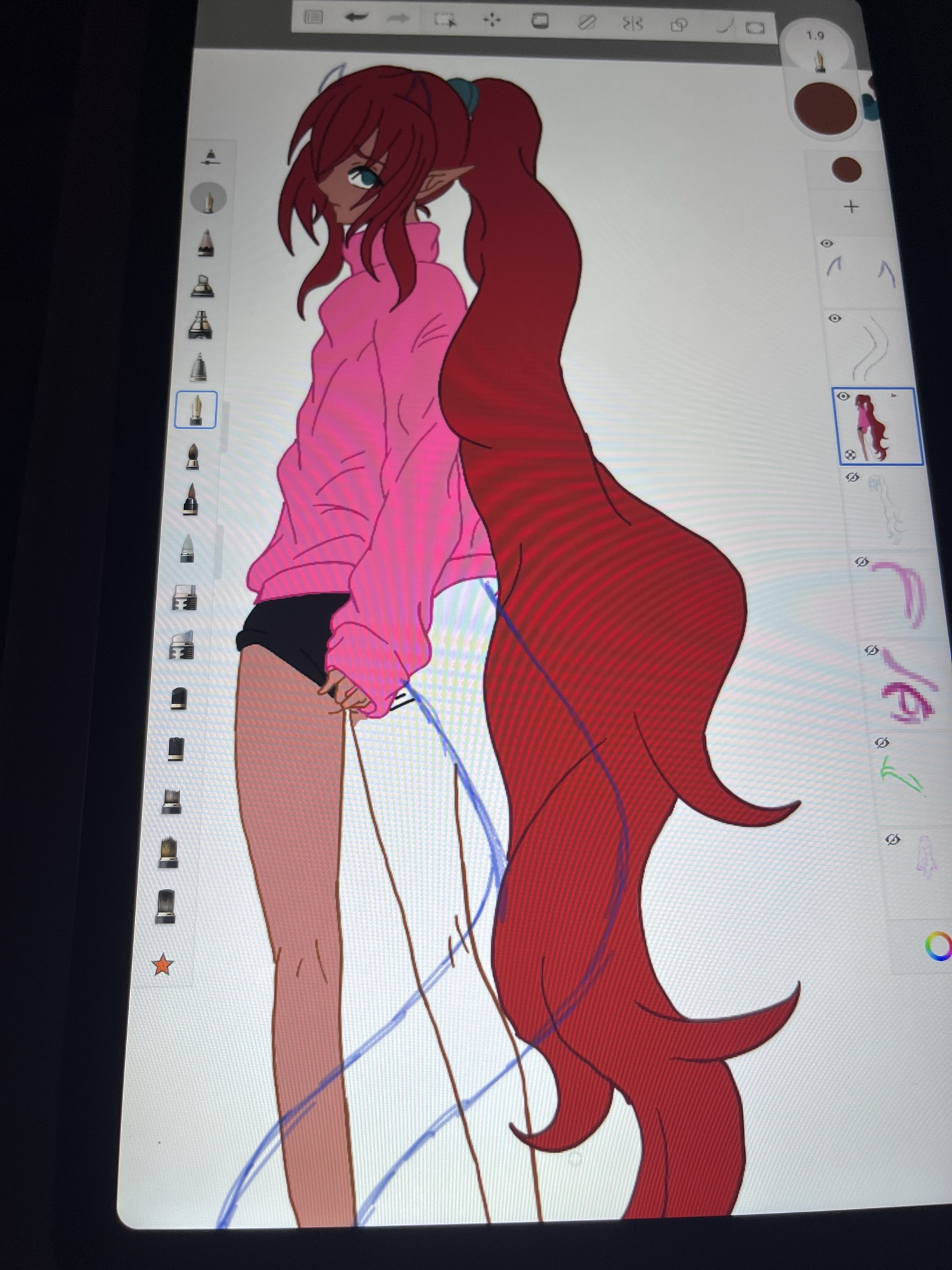Open the main menu list icon
The width and height of the screenshot is (952, 1270).
(x=314, y=17)
